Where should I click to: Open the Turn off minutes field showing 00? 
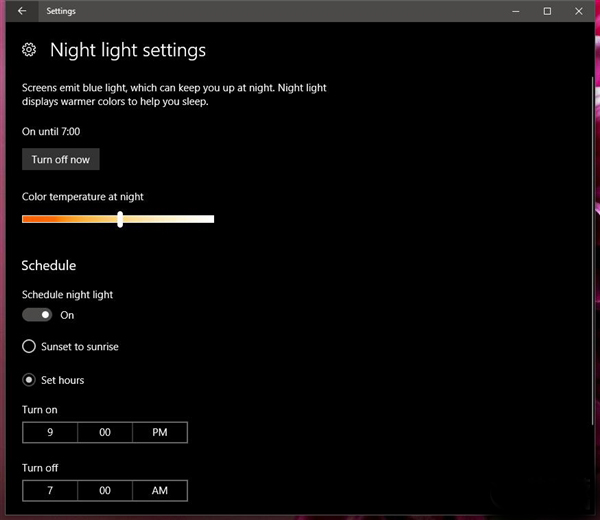tap(105, 491)
